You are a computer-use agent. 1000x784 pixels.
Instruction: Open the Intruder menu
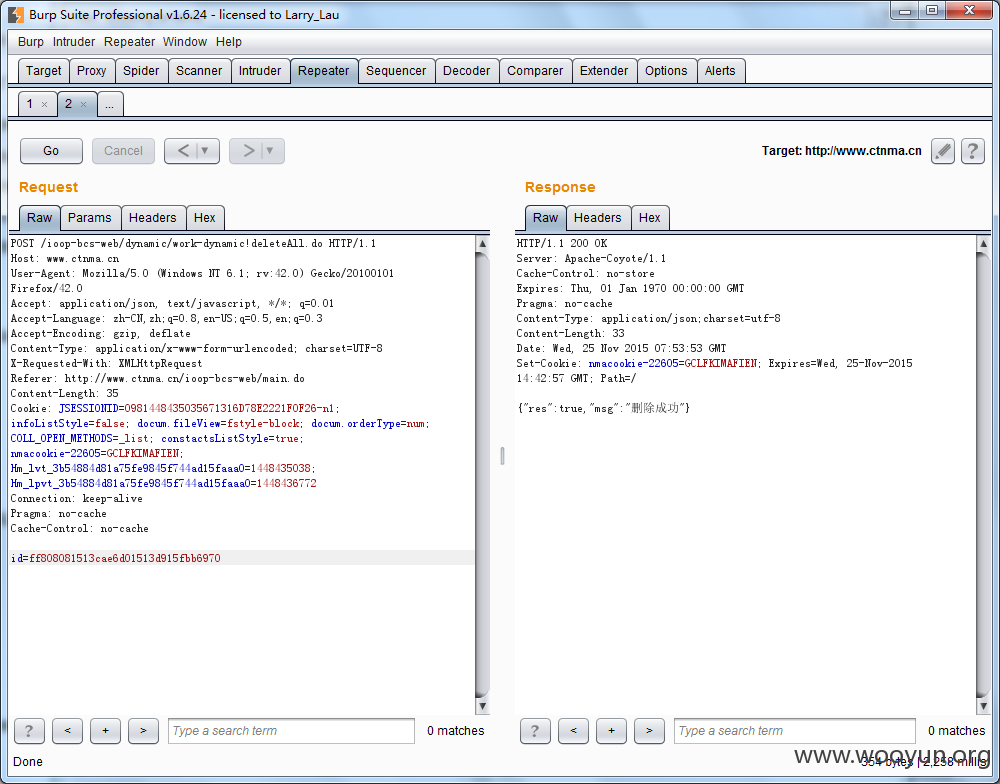(73, 41)
